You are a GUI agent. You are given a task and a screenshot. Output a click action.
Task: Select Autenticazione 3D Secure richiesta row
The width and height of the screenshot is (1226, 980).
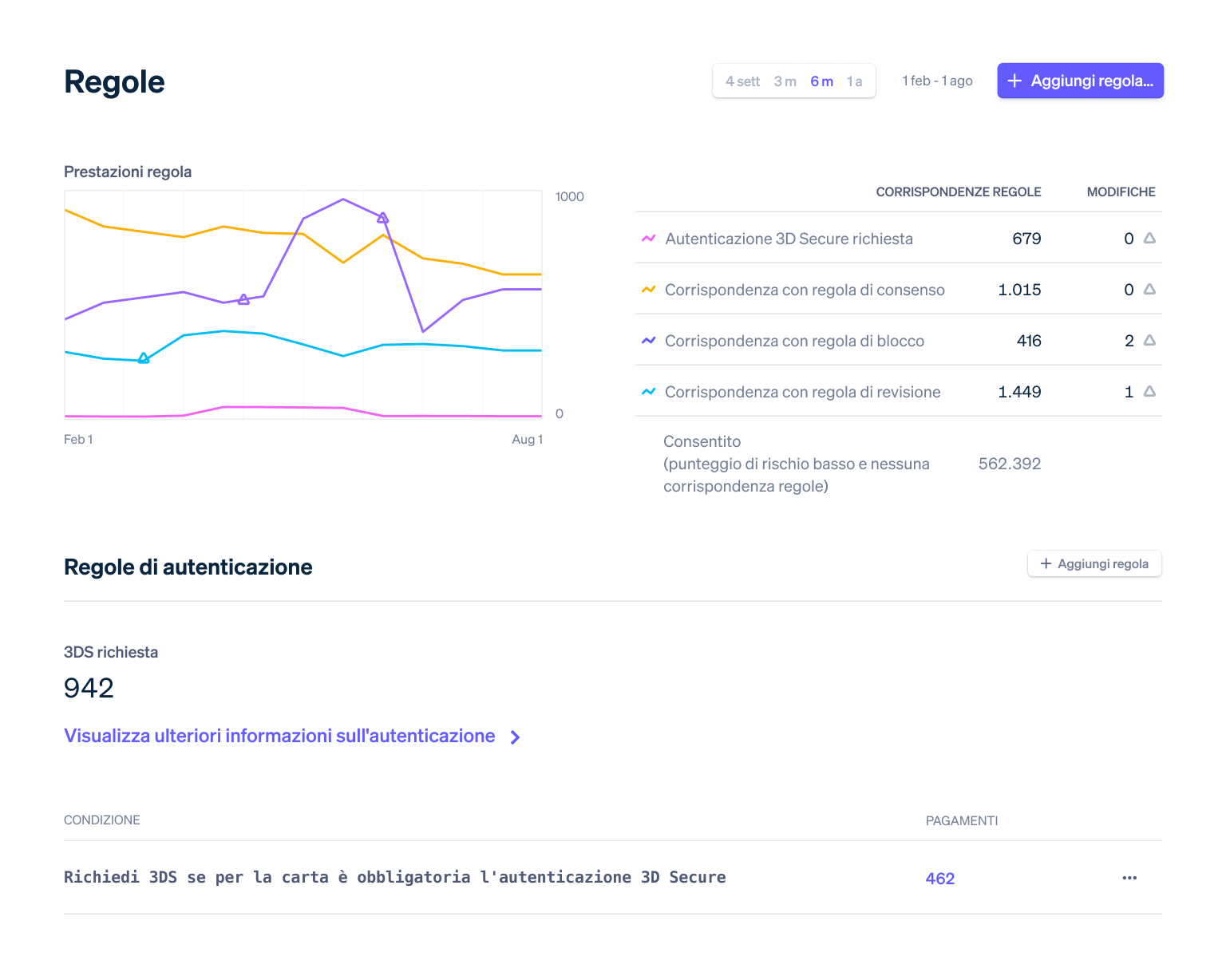pos(899,238)
